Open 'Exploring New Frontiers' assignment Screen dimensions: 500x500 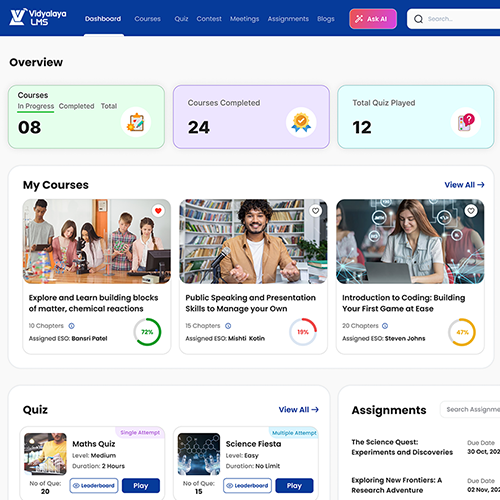pyautogui.click(x=397, y=485)
